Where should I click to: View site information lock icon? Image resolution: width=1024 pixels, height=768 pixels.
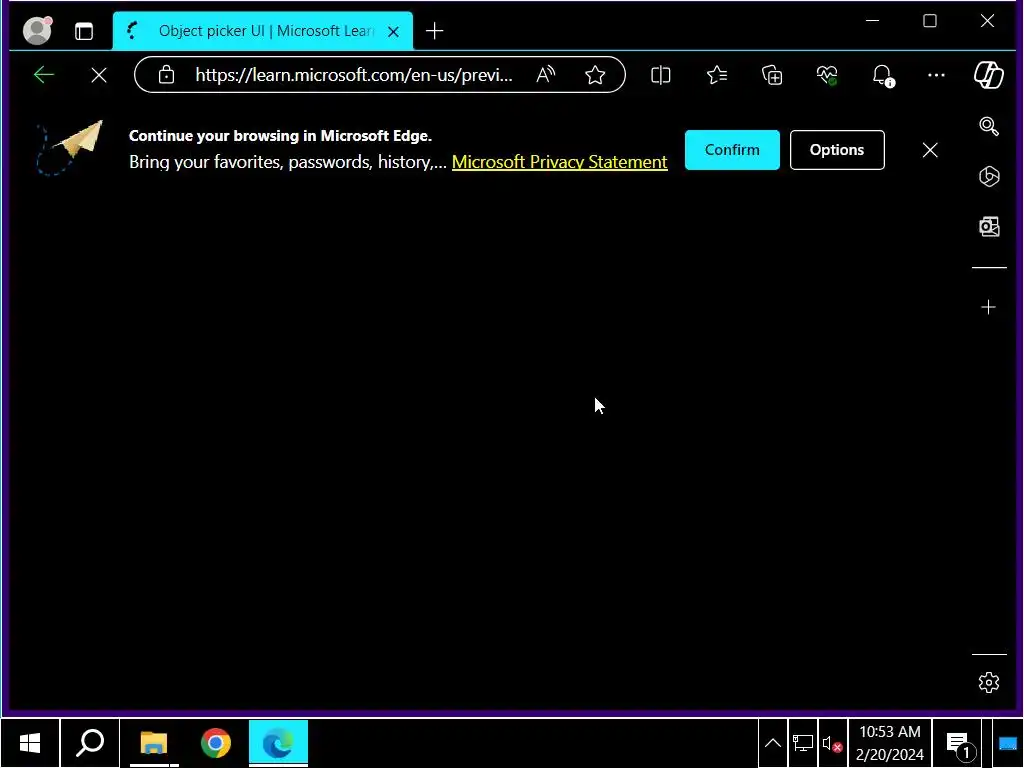coord(167,75)
